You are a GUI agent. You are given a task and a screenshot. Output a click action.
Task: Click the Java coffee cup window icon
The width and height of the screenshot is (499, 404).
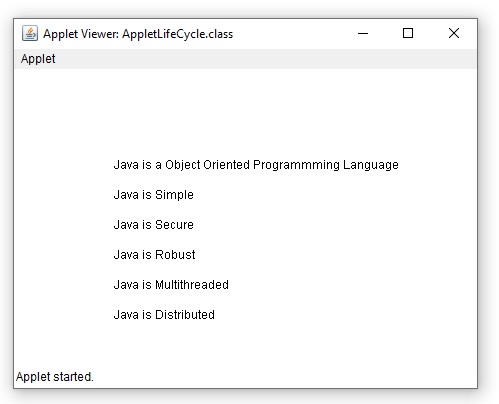(30, 33)
